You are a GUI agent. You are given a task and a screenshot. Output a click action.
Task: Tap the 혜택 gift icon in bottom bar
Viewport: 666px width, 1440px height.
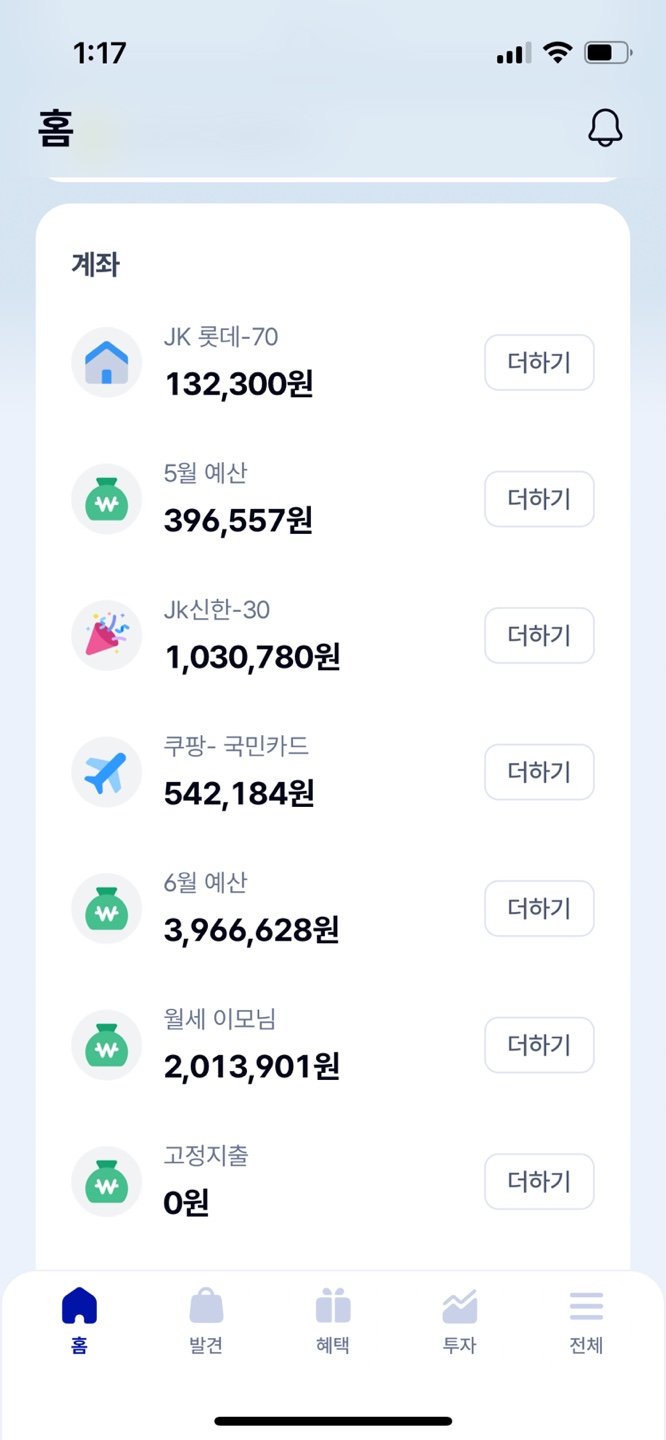click(x=332, y=1320)
